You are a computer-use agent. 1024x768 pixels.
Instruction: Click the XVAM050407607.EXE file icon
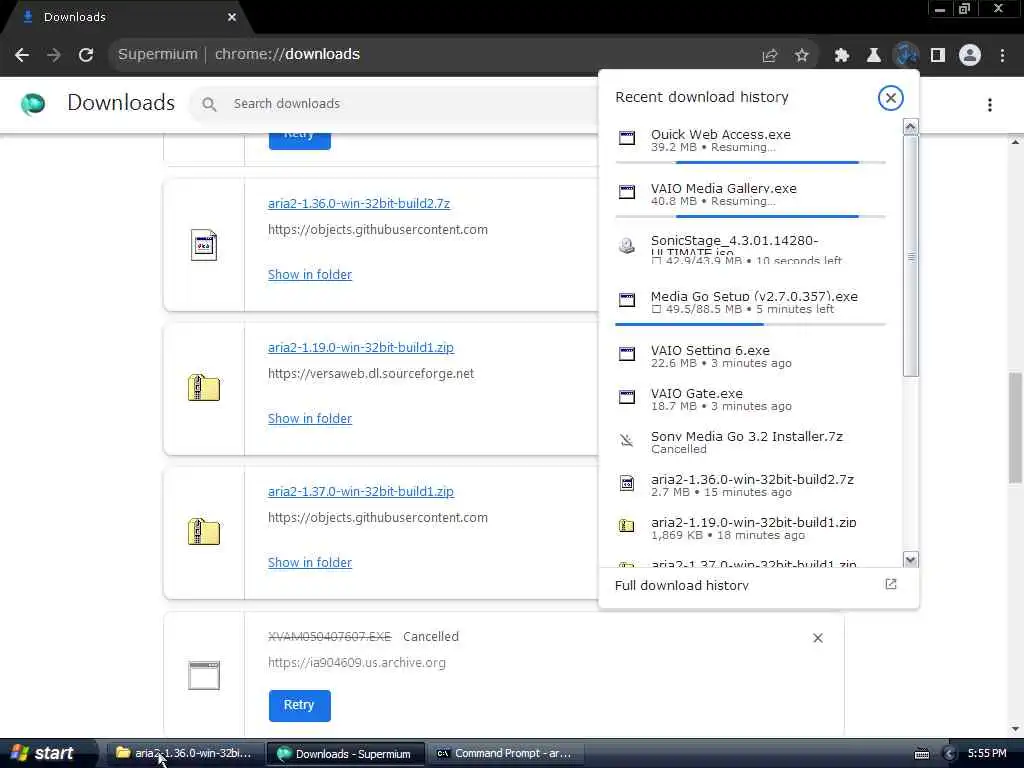(x=204, y=675)
